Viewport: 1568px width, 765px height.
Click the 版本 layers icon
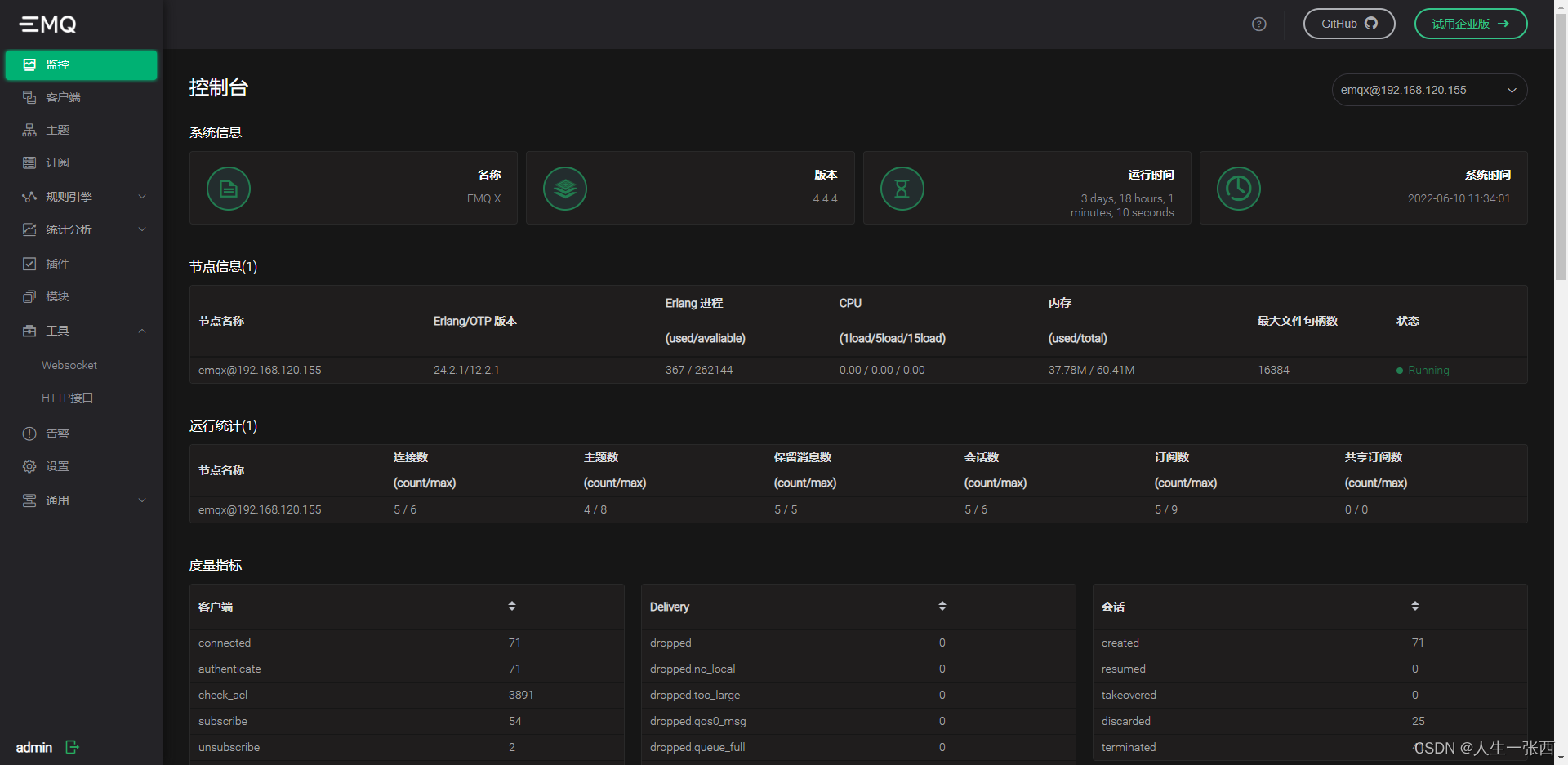coord(565,189)
